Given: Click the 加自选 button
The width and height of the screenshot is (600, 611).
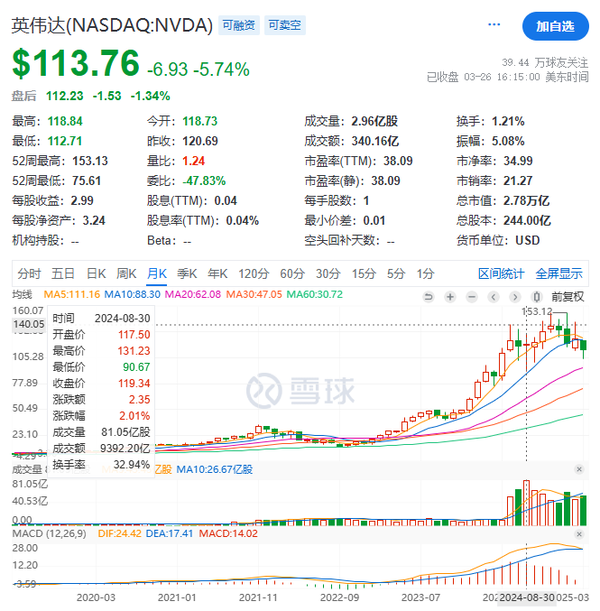Looking at the screenshot, I should 554,26.
